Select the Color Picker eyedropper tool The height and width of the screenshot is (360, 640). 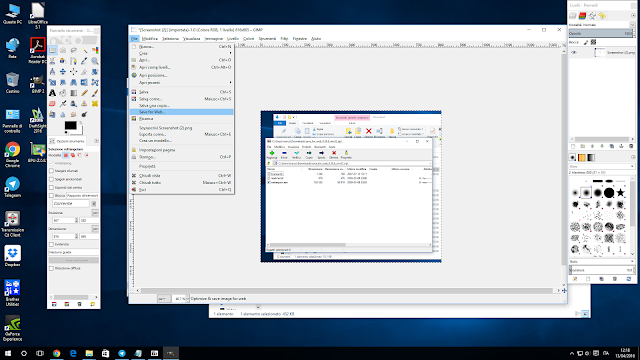pos(84,61)
